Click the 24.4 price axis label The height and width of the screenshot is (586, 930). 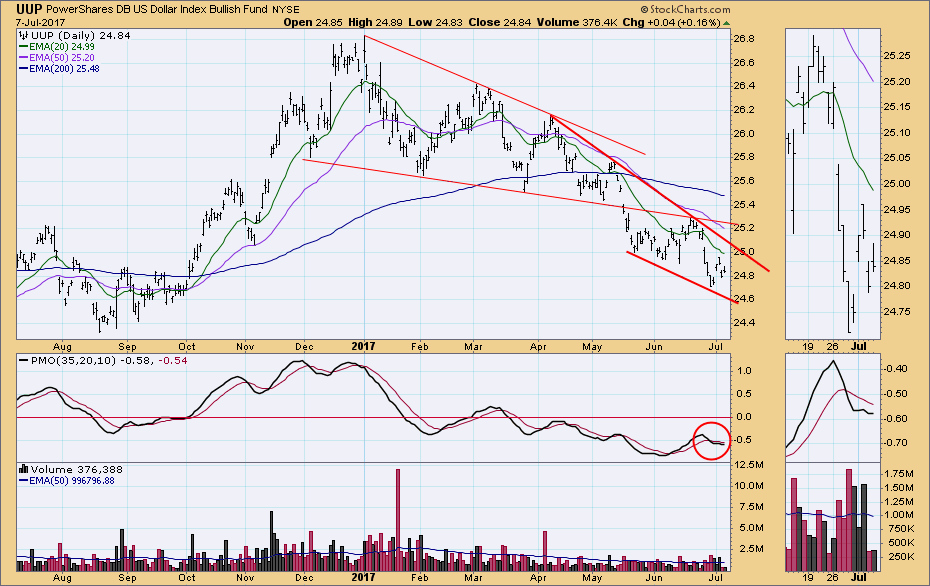point(744,323)
